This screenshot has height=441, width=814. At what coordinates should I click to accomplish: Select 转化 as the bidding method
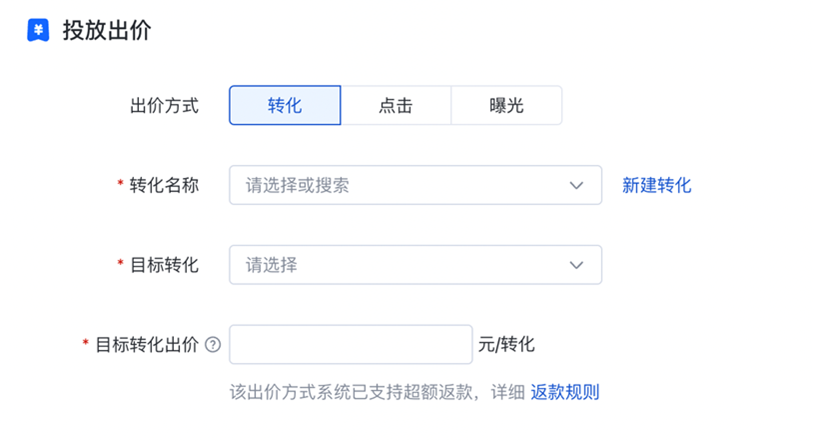(285, 105)
